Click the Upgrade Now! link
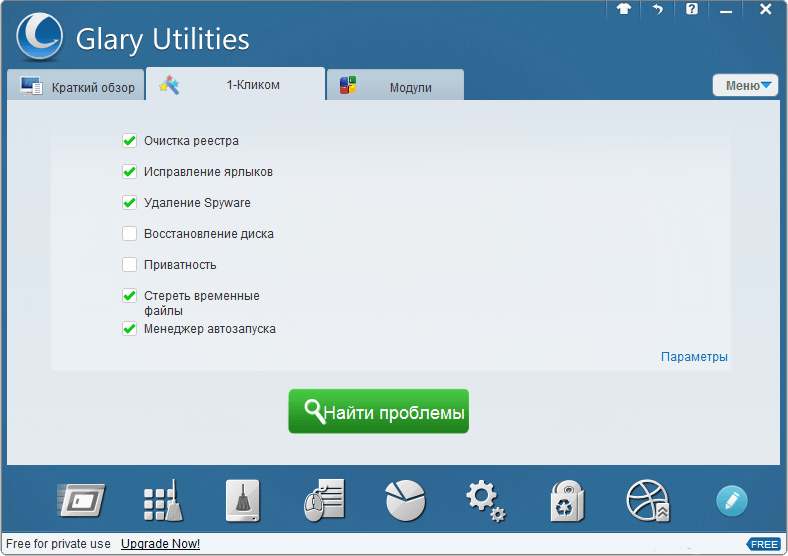788x556 pixels. point(160,544)
